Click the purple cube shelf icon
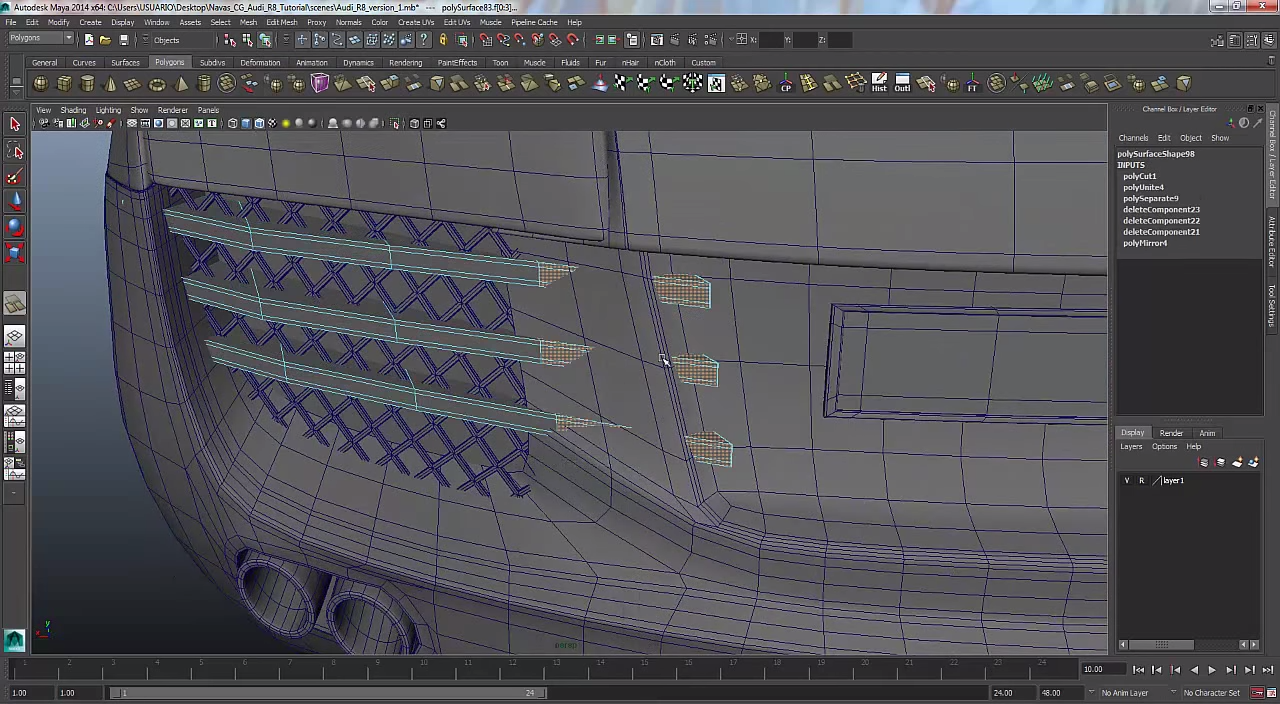This screenshot has height=704, width=1280. (320, 84)
